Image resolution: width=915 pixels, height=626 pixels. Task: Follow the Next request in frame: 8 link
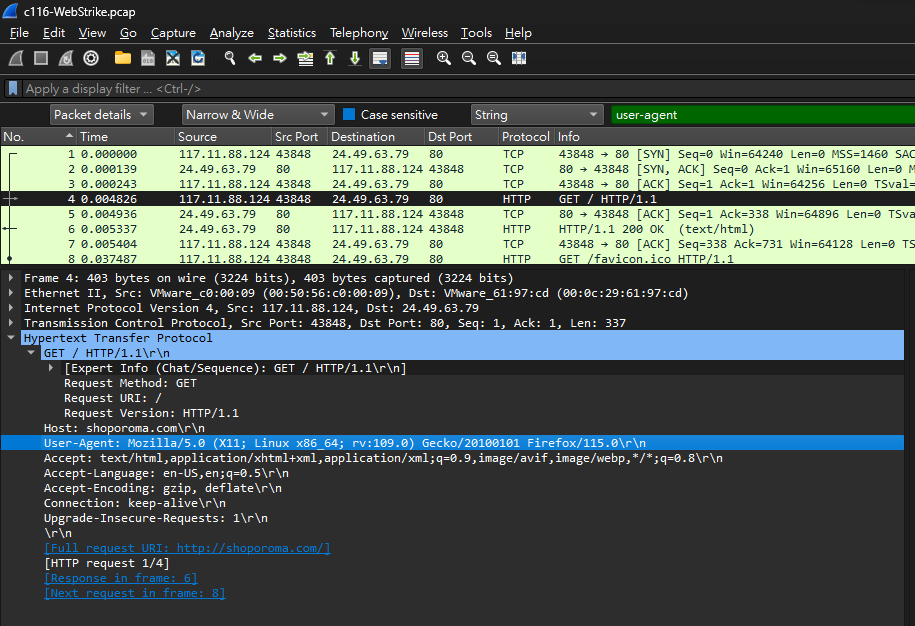pyautogui.click(x=135, y=593)
